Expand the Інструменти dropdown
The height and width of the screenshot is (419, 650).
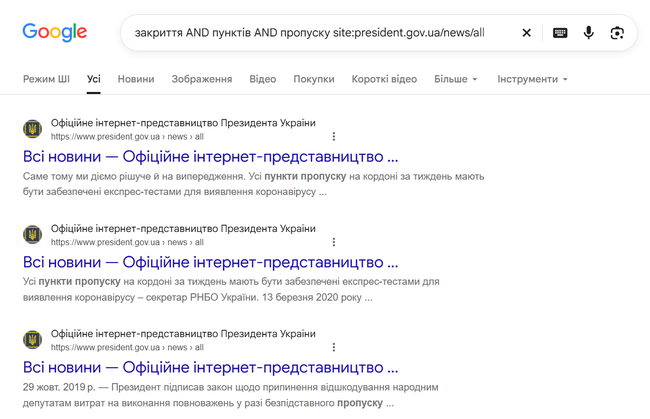(532, 79)
